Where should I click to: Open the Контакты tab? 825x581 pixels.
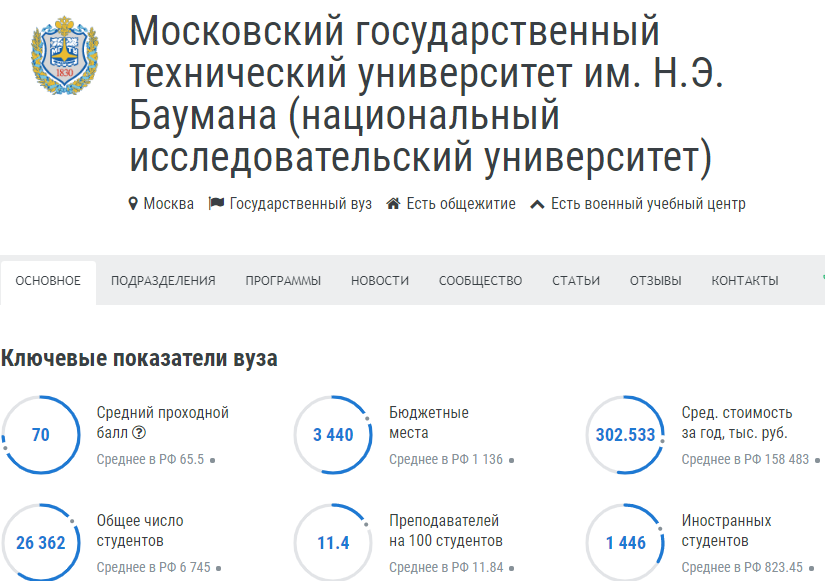[745, 281]
